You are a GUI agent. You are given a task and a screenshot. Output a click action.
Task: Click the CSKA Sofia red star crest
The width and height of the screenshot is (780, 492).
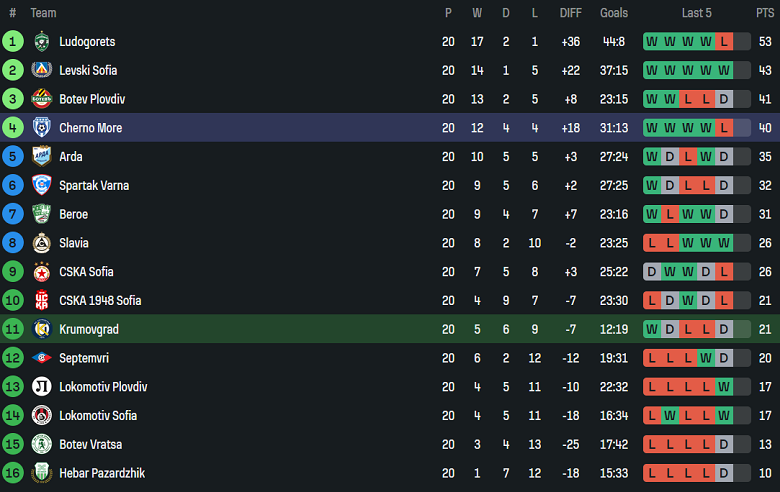tap(41, 272)
